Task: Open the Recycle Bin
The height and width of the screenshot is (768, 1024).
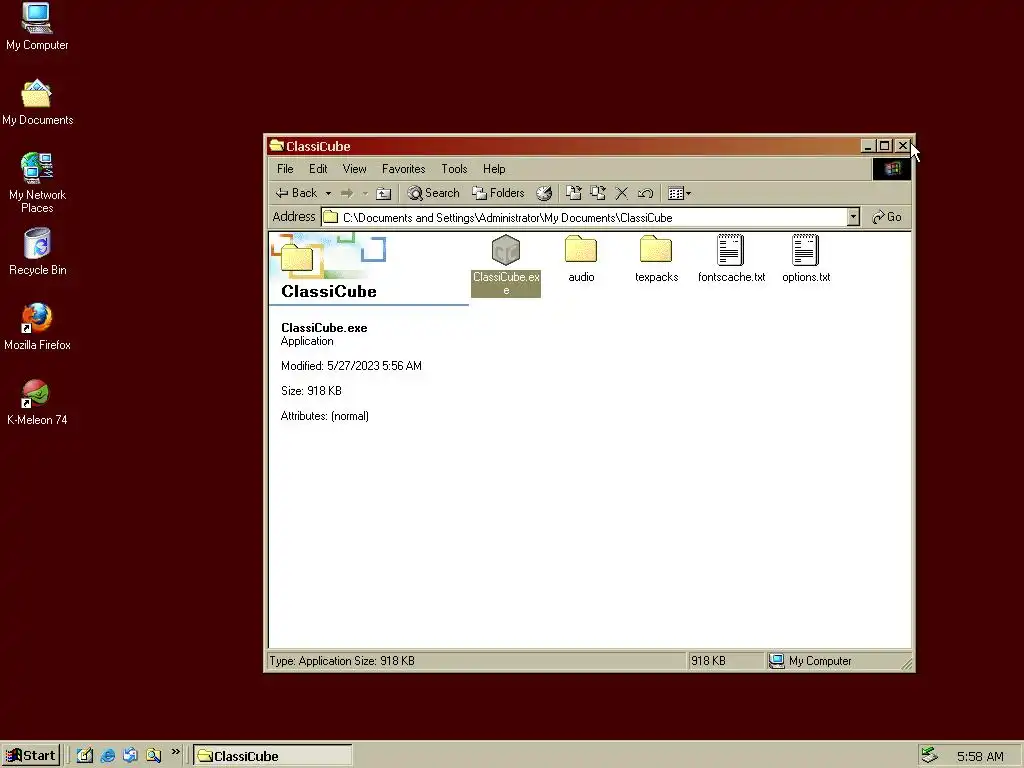Action: click(x=37, y=252)
